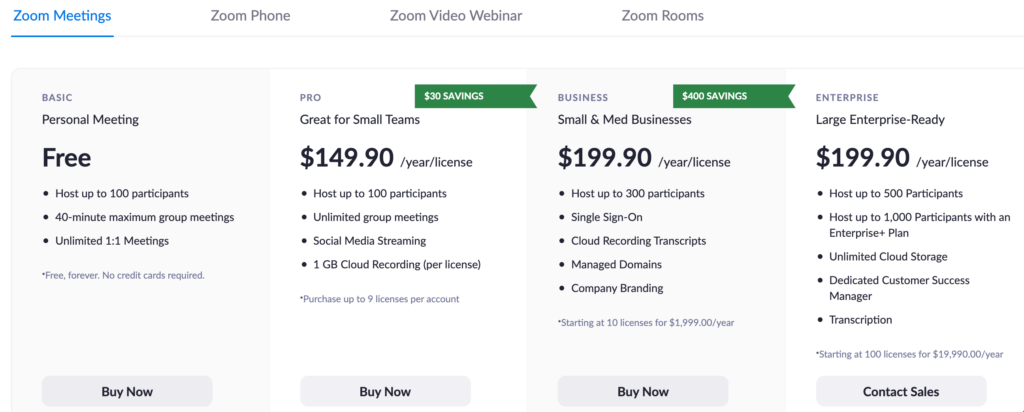Click the Zoom Meetings tab
1024x412 pixels.
click(x=62, y=16)
